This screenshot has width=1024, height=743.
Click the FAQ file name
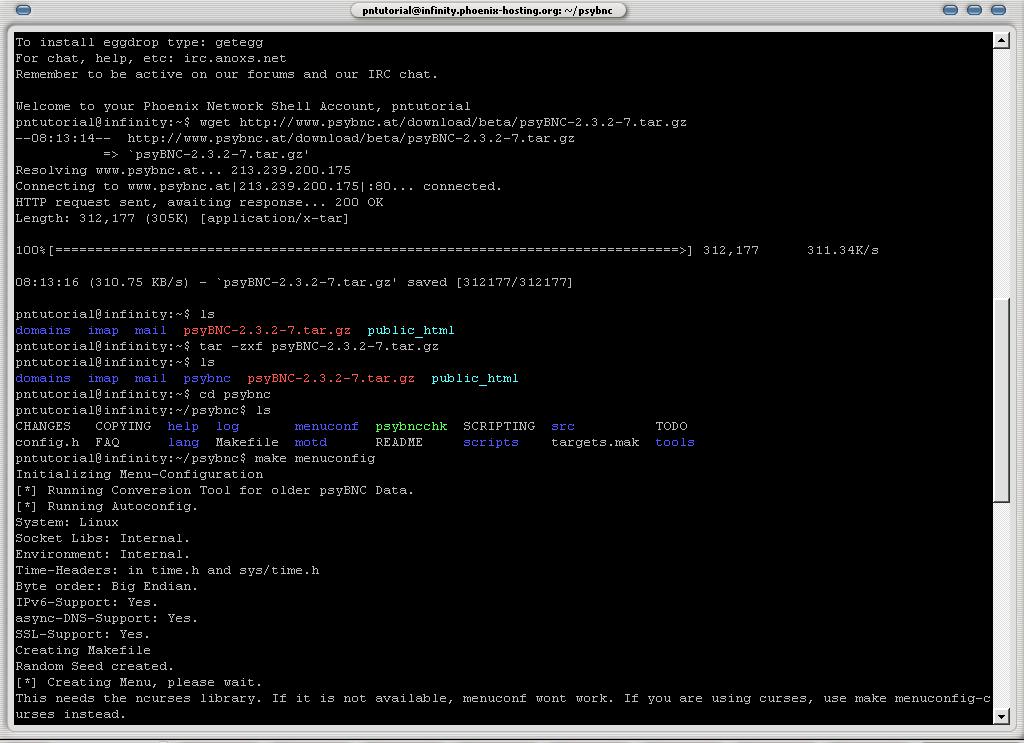107,443
